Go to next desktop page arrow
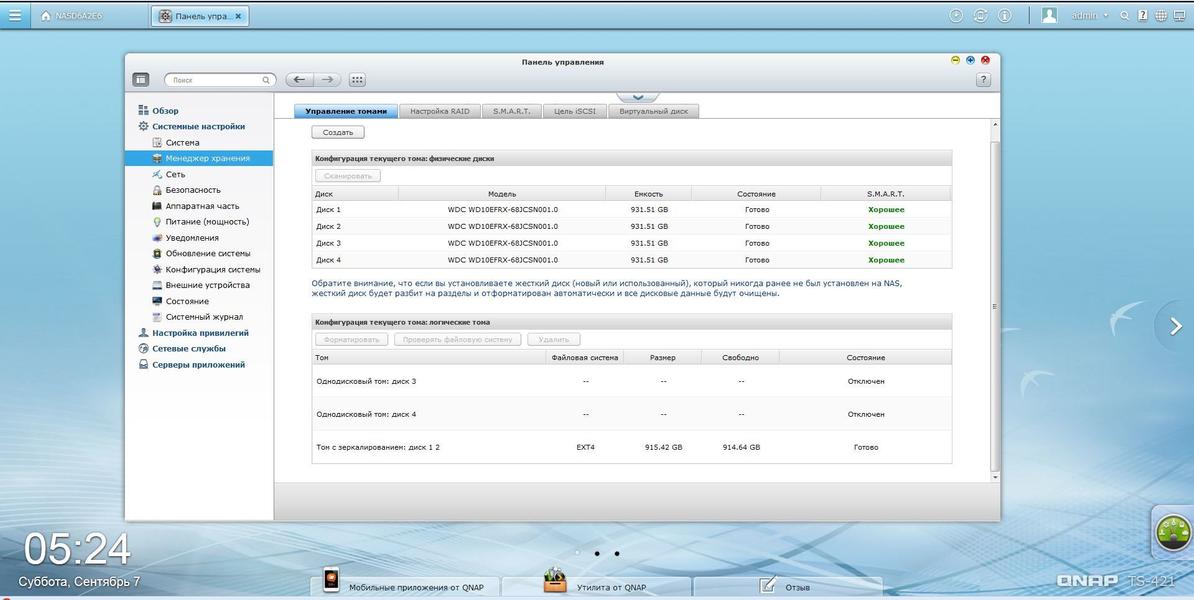1194x600 pixels. coord(1174,326)
